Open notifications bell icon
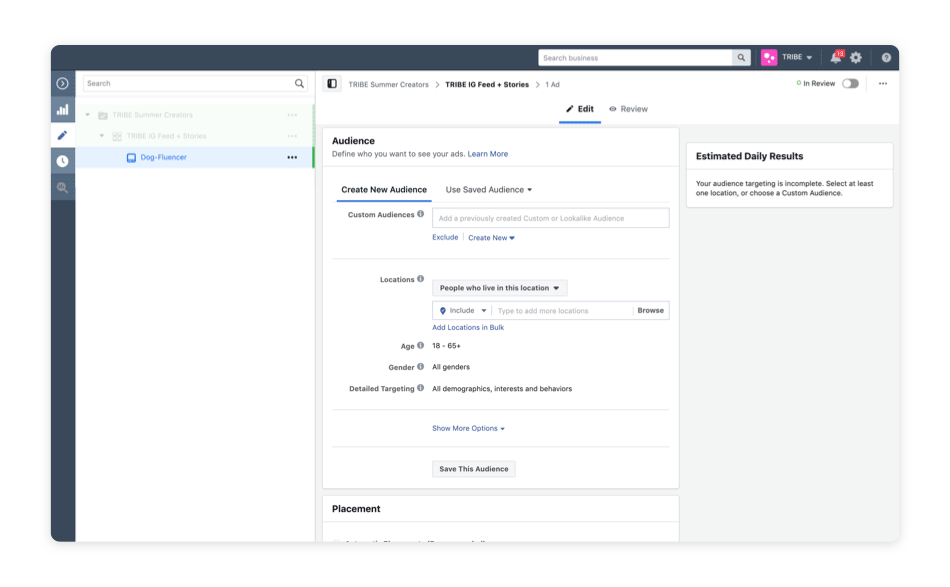This screenshot has width=950, height=587. coord(835,58)
